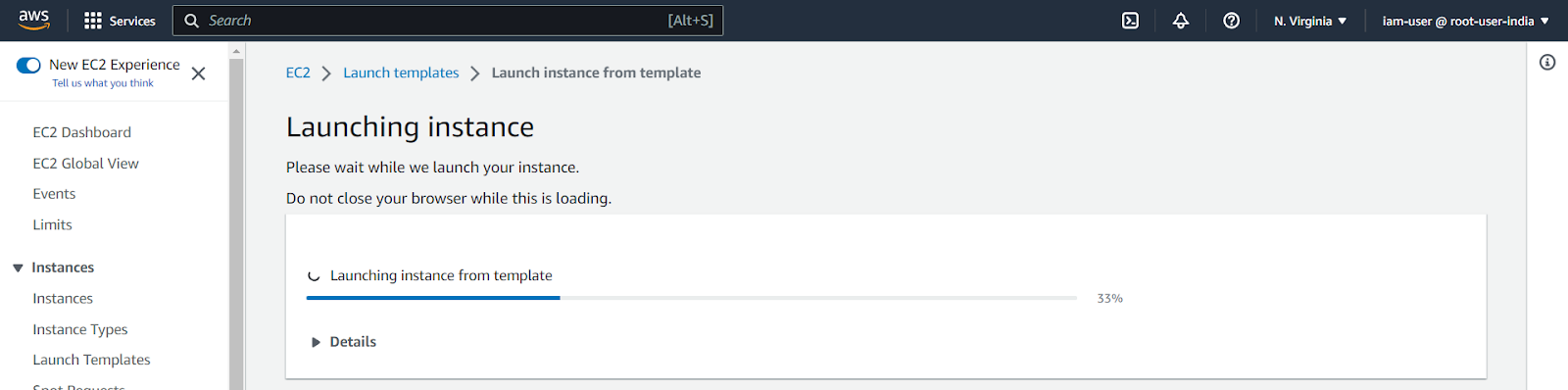The image size is (1568, 390).
Task: Open the help question mark icon
Action: tap(1232, 21)
